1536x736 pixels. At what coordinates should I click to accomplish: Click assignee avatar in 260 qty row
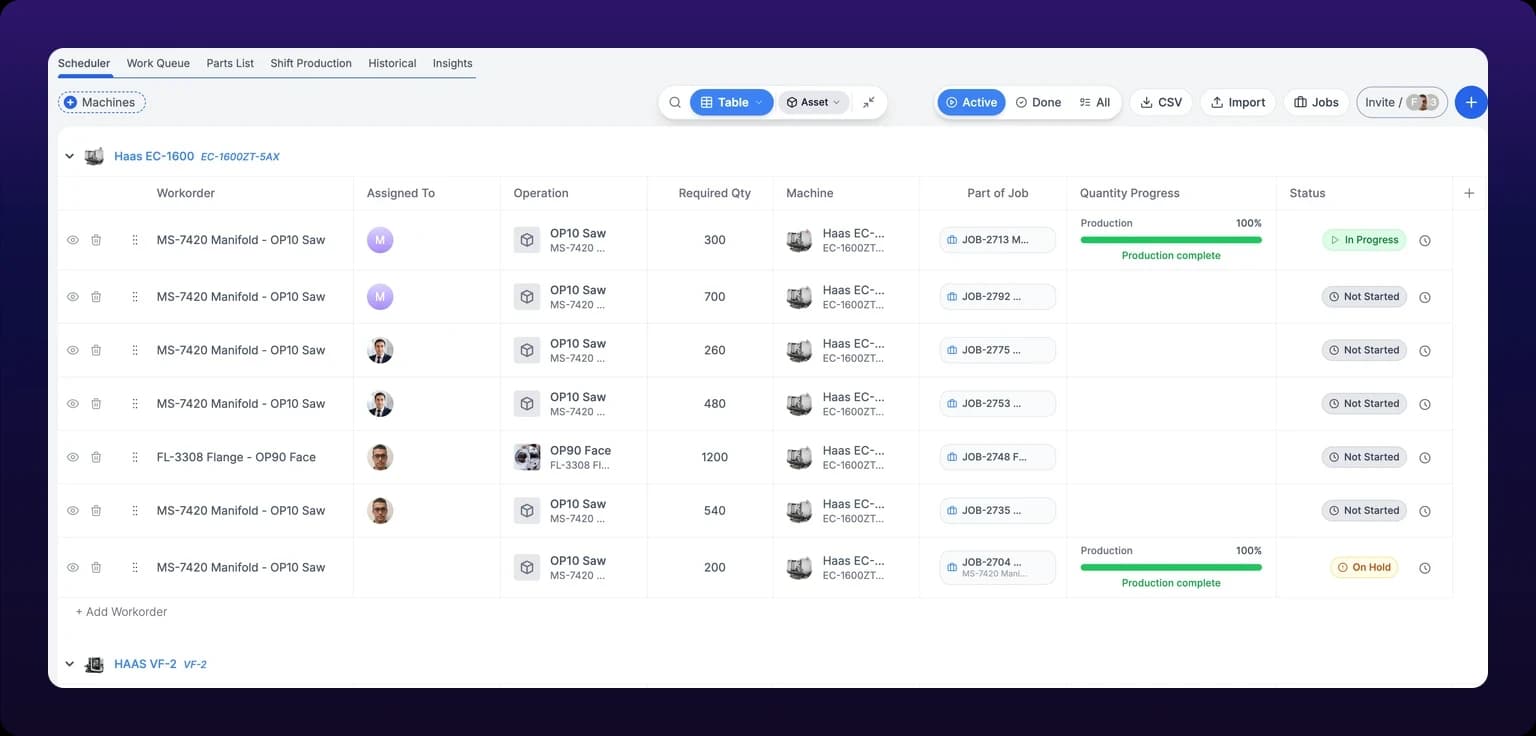pos(380,350)
